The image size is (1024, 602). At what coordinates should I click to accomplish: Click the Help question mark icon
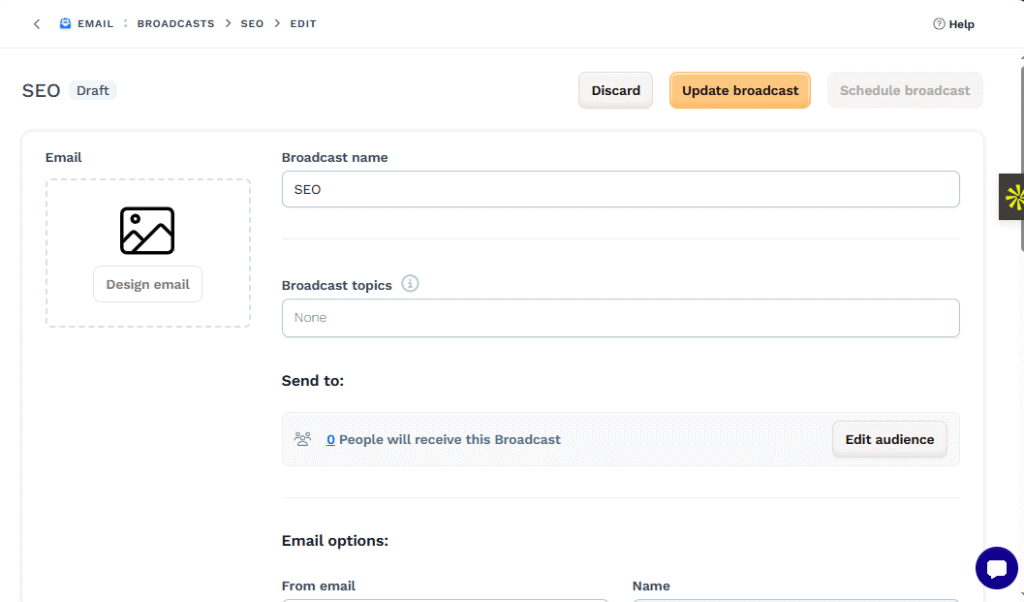tap(939, 24)
